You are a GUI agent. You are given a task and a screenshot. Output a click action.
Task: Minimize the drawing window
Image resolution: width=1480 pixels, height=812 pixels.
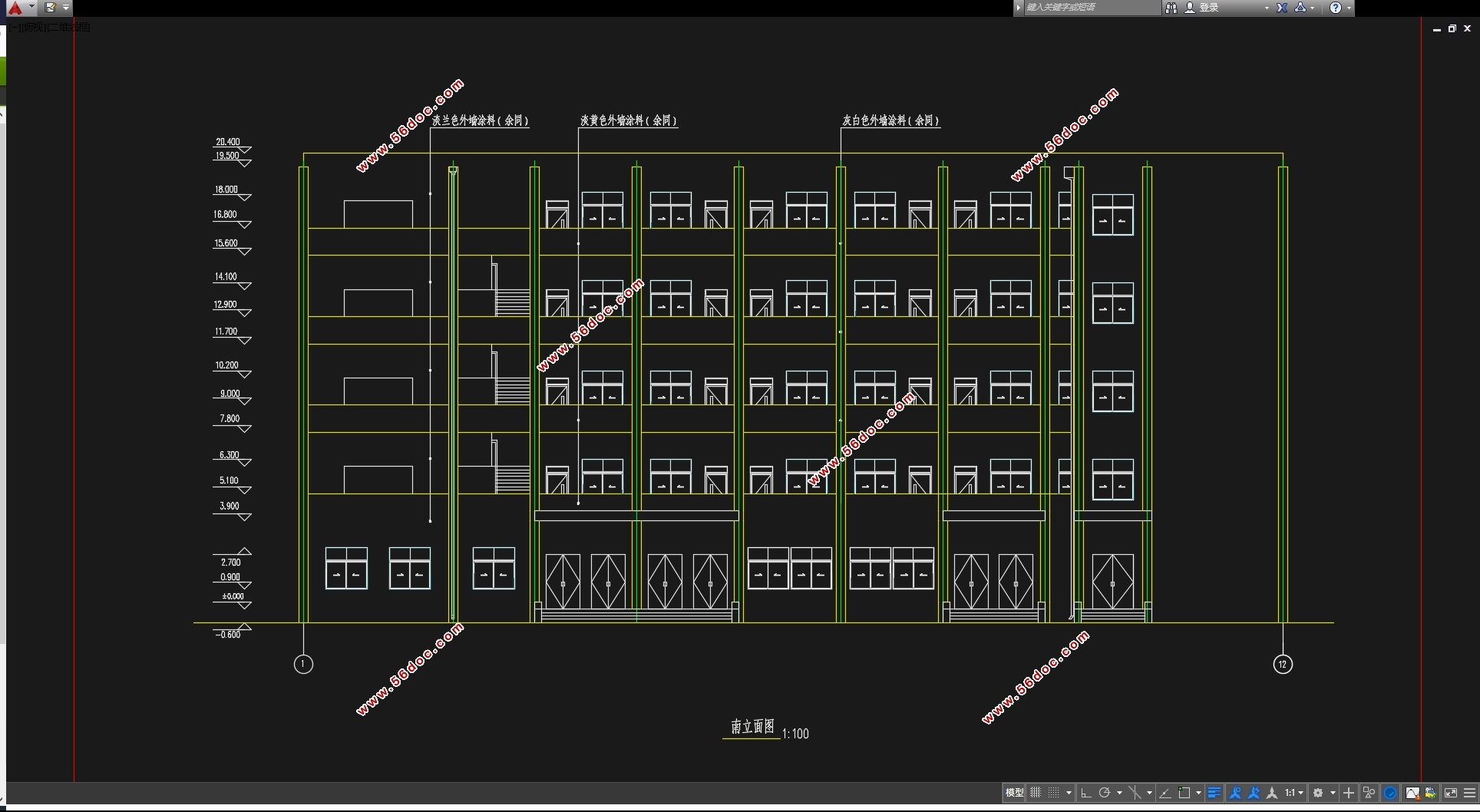[x=1437, y=28]
